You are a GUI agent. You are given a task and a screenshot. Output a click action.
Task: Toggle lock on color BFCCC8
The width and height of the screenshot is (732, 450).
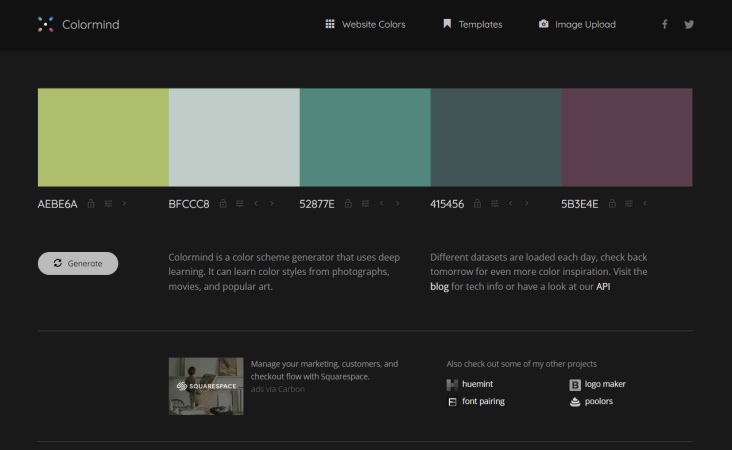pyautogui.click(x=222, y=204)
